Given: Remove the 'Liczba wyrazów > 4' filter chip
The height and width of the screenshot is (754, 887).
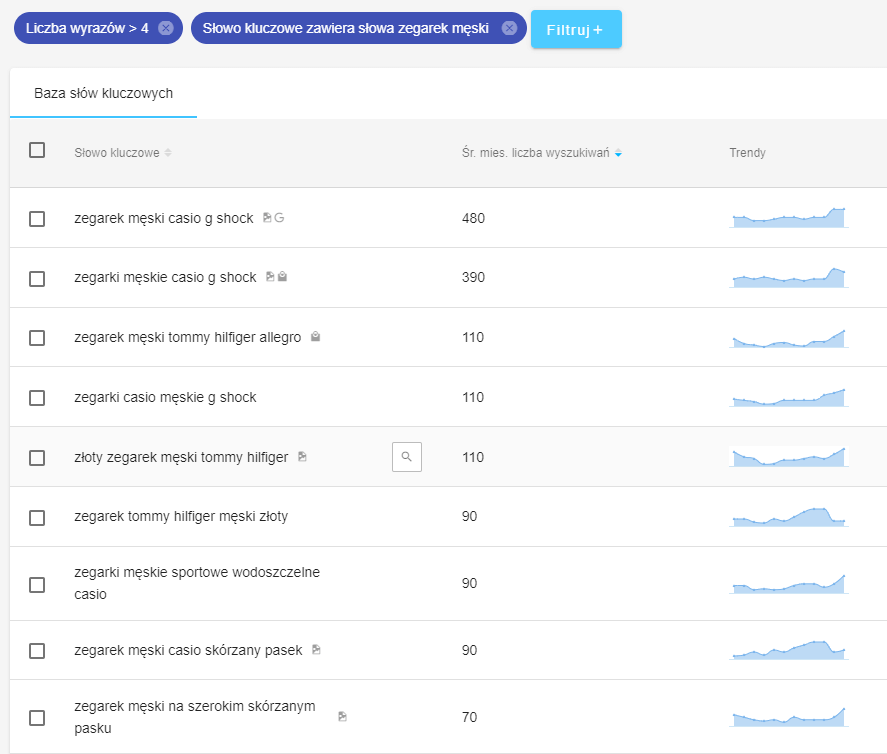Looking at the screenshot, I should pos(166,28).
